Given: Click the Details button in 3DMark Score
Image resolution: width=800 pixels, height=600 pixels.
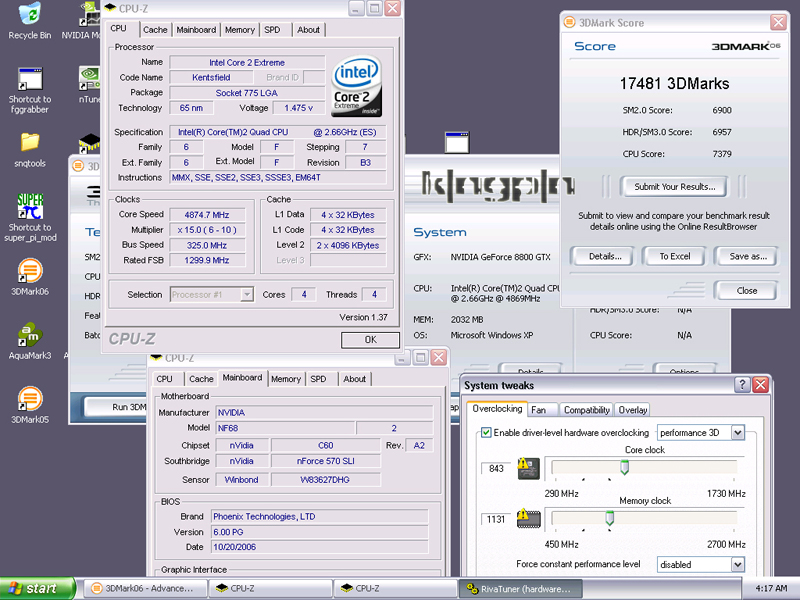Looking at the screenshot, I should 602,256.
